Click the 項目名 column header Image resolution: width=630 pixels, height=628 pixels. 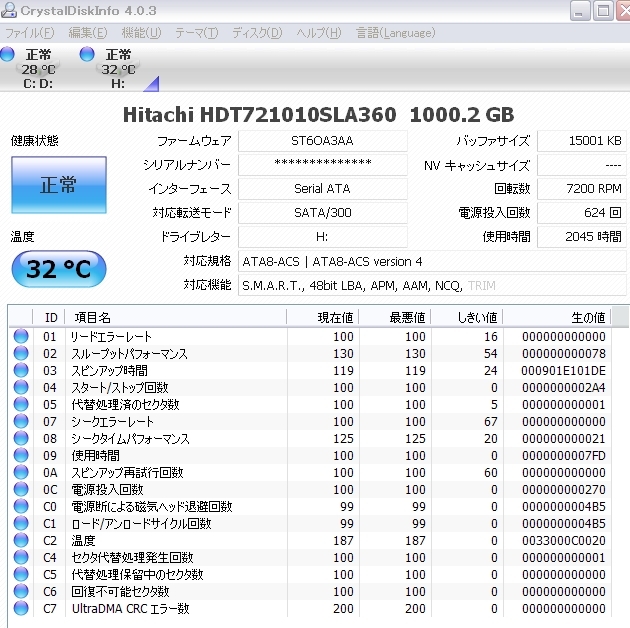pyautogui.click(x=176, y=317)
